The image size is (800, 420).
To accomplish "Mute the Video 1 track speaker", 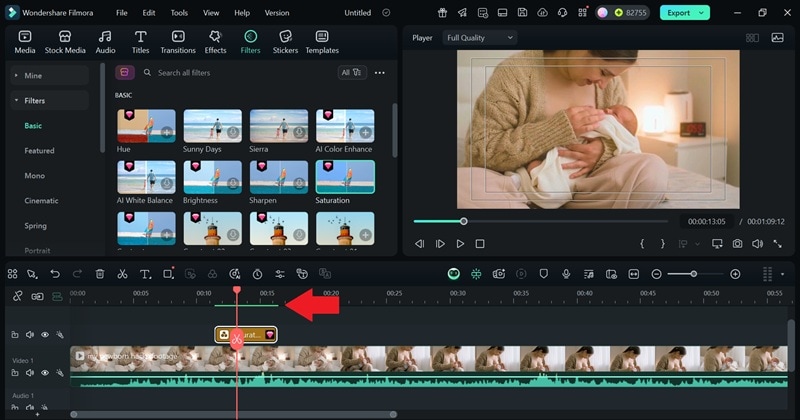I will pos(30,373).
